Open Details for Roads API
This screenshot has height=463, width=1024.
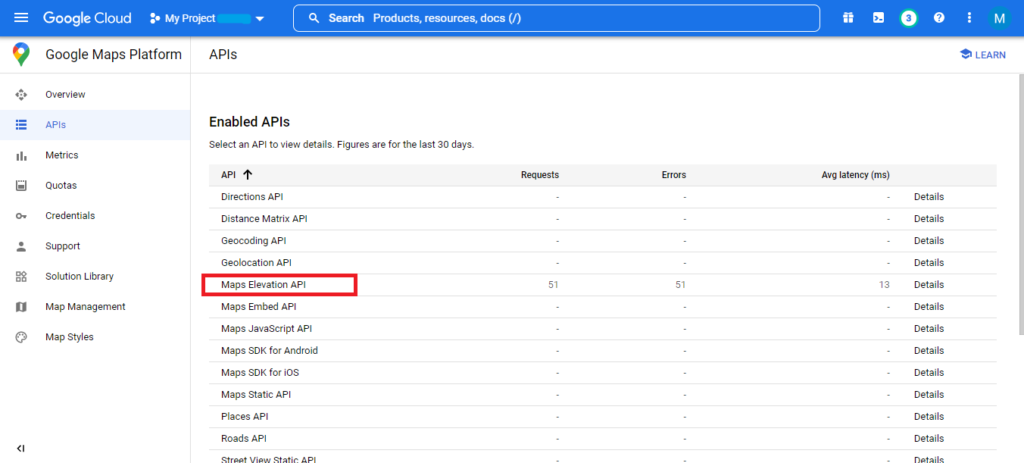coord(929,438)
